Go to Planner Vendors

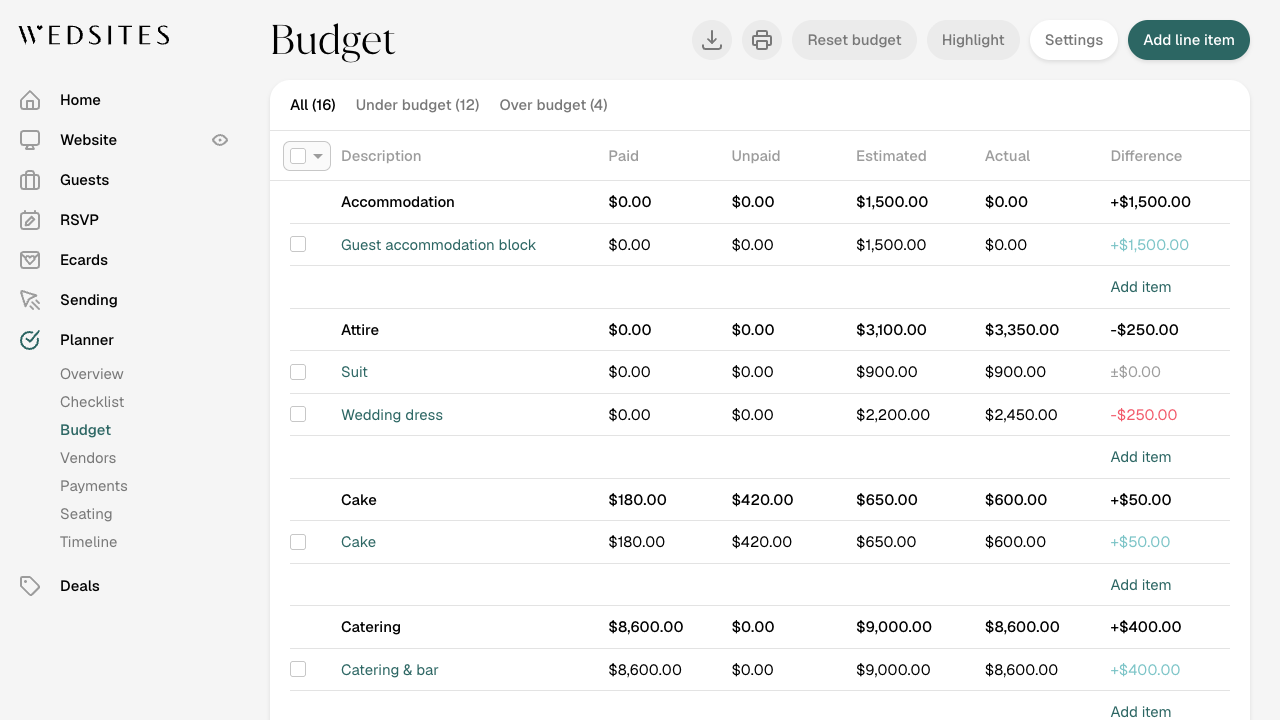[88, 458]
